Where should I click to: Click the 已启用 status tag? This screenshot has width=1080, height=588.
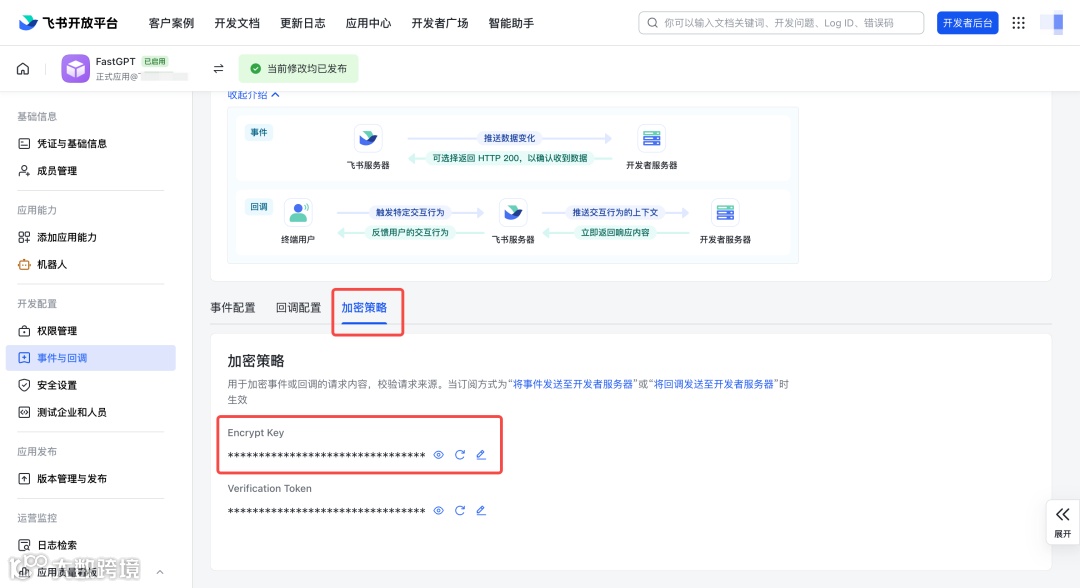154,61
